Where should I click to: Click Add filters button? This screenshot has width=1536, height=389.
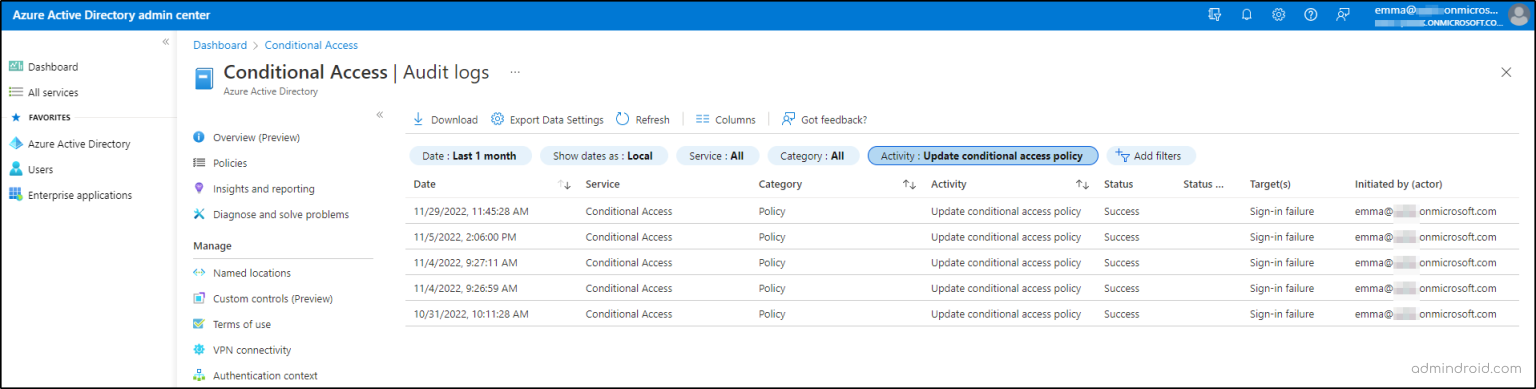pos(1150,156)
